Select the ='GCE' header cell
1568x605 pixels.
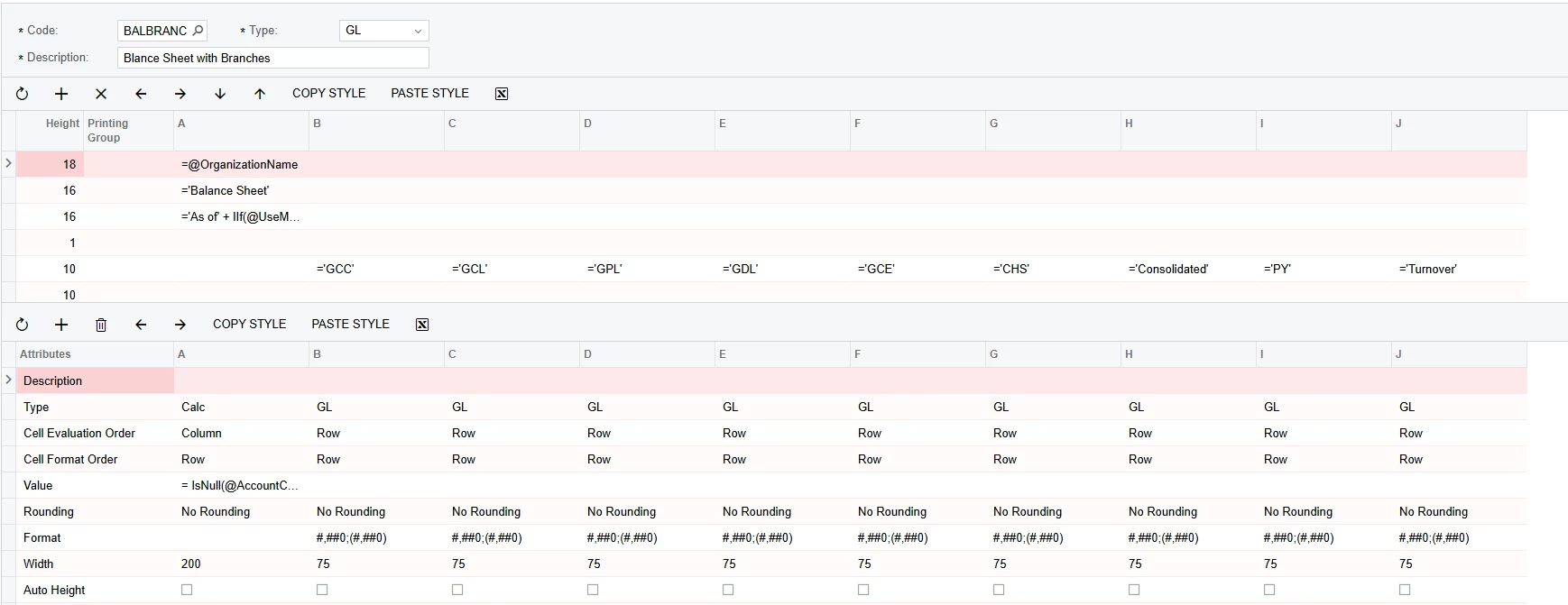[918, 269]
